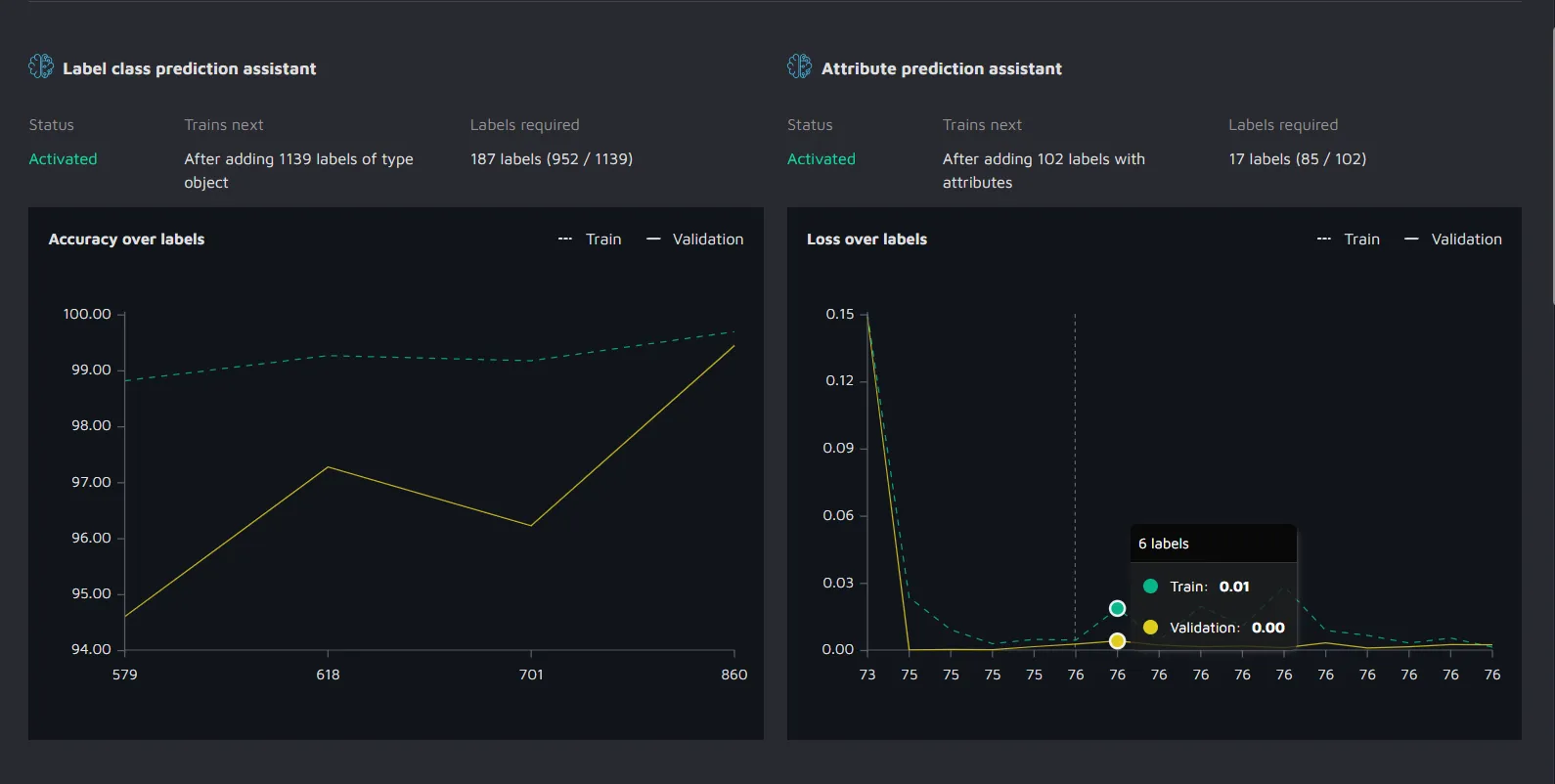Click the green Train data point on the loss chart
The width and height of the screenshot is (1555, 784).
(x=1117, y=609)
